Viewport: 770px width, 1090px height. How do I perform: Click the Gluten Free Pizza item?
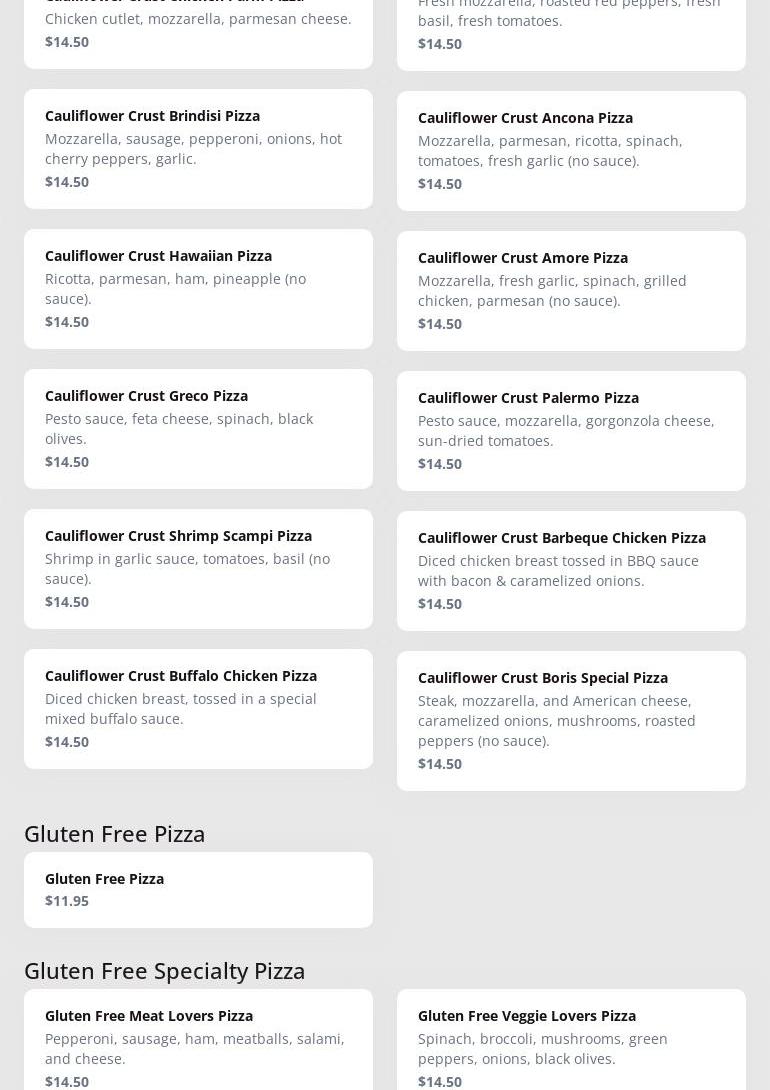[x=198, y=889]
